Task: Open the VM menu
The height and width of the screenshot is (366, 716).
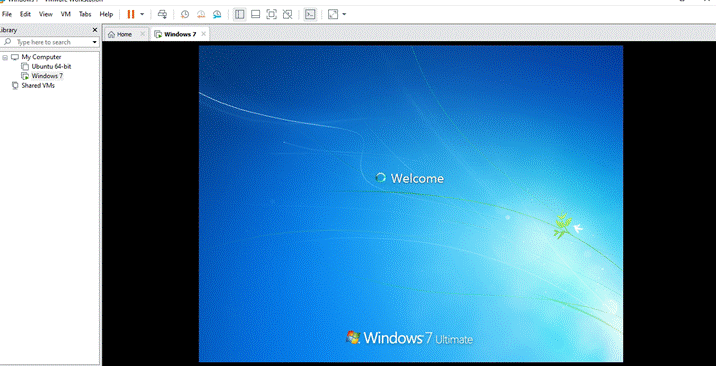Action: [x=66, y=14]
